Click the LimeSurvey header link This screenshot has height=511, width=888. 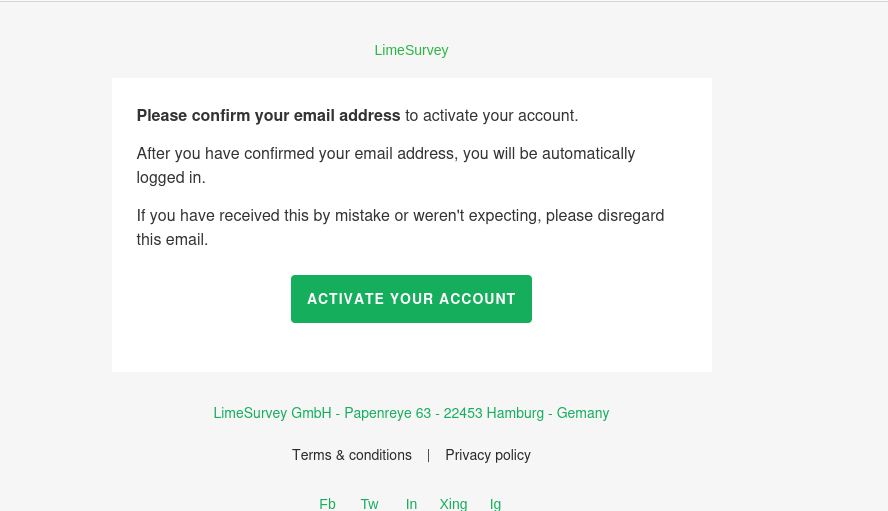pyautogui.click(x=411, y=50)
